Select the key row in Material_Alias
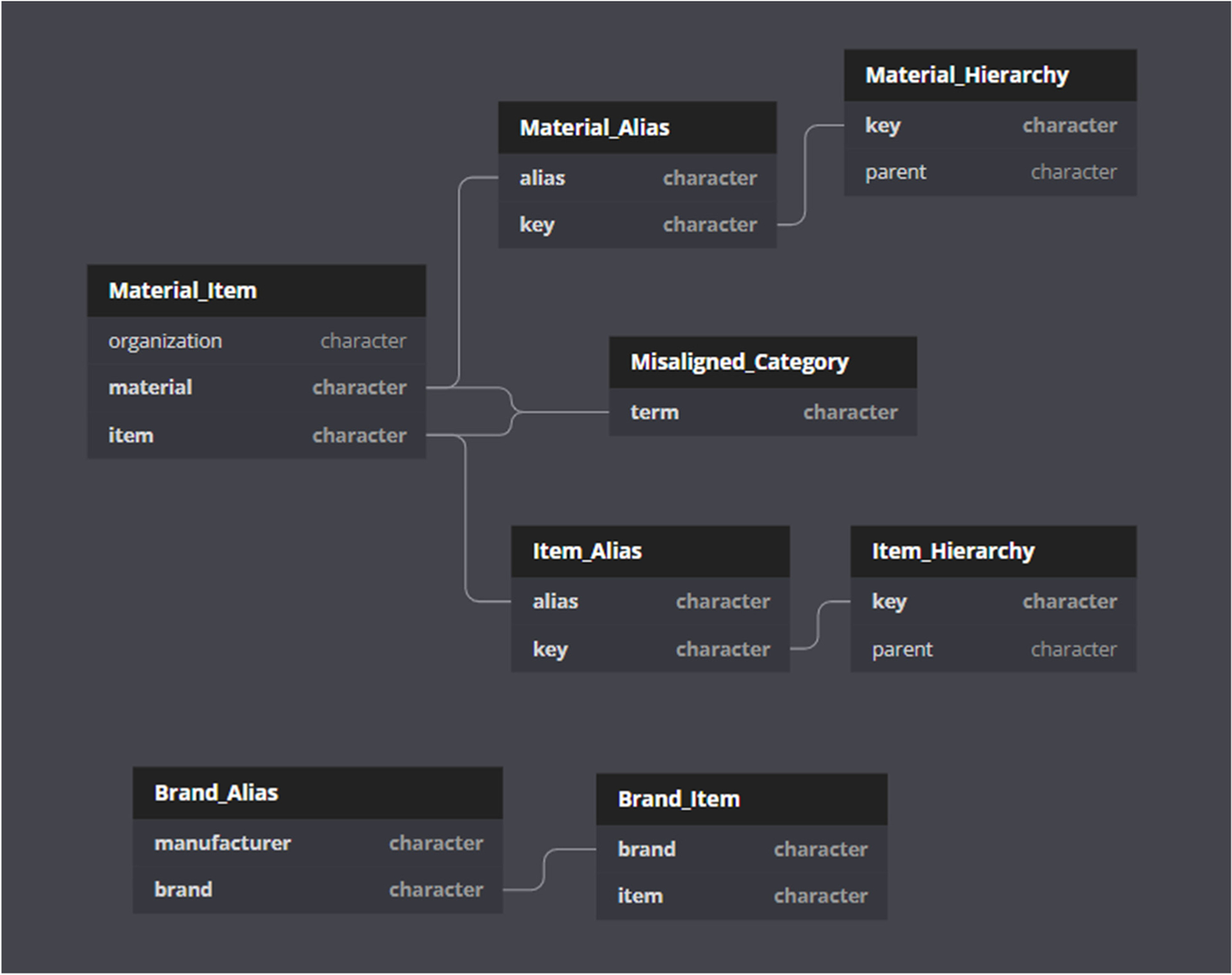Image resolution: width=1232 pixels, height=975 pixels. click(x=637, y=224)
